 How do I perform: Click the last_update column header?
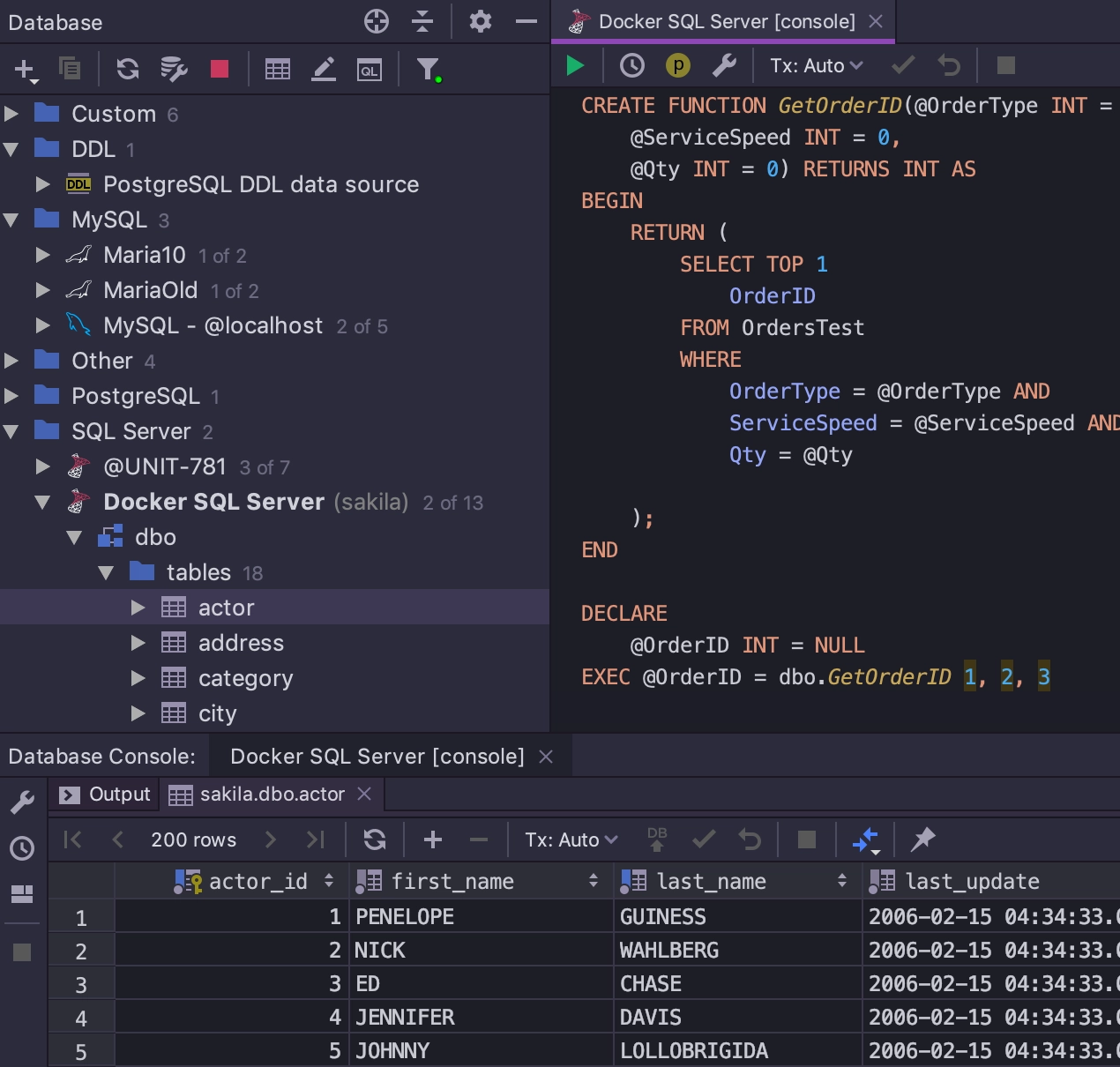[992, 881]
